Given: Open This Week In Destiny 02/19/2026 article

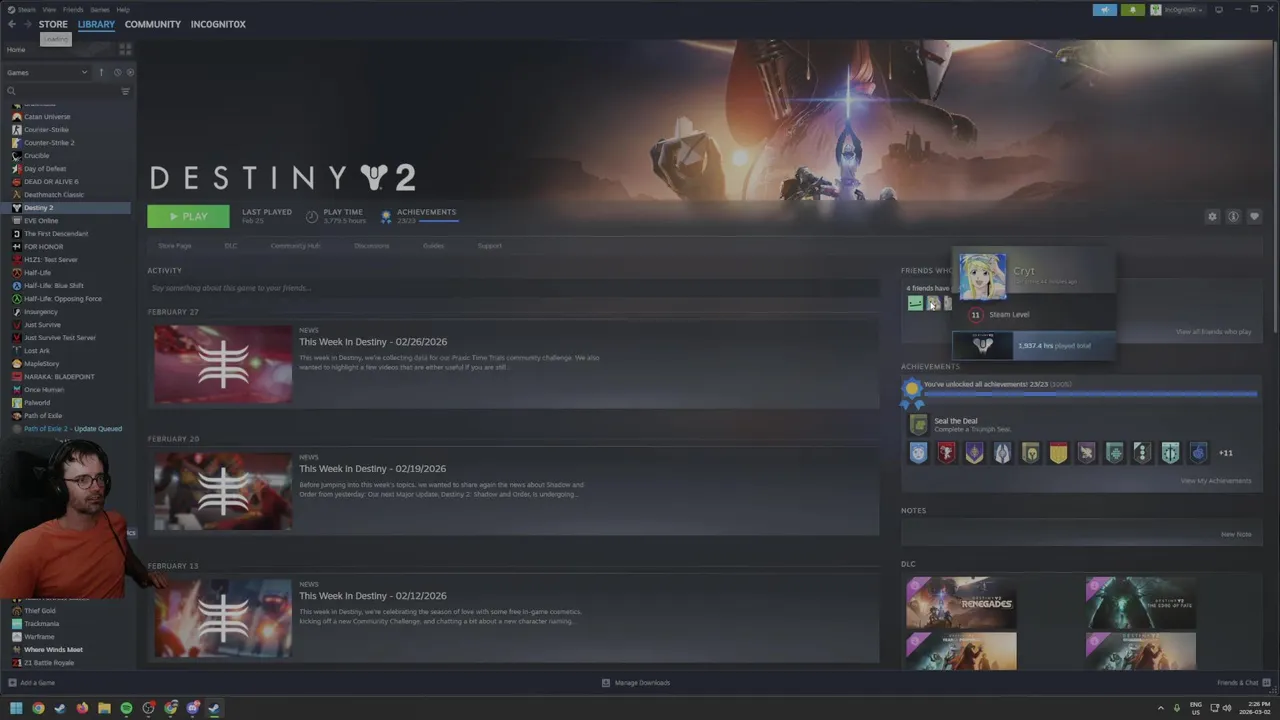Looking at the screenshot, I should click(x=373, y=469).
